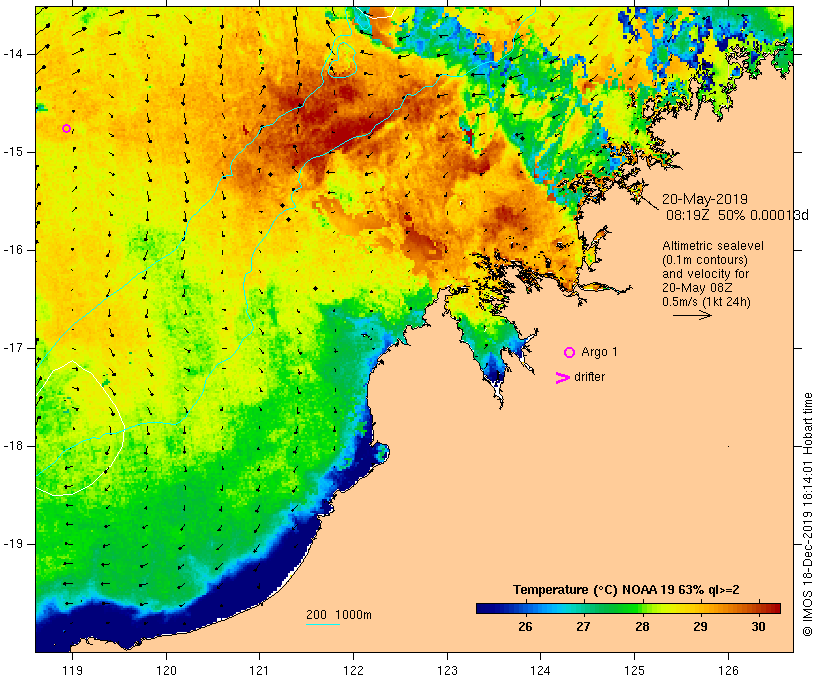This screenshot has height=680, width=820.
Task: Click the longitude label 124
Action: tap(540, 670)
